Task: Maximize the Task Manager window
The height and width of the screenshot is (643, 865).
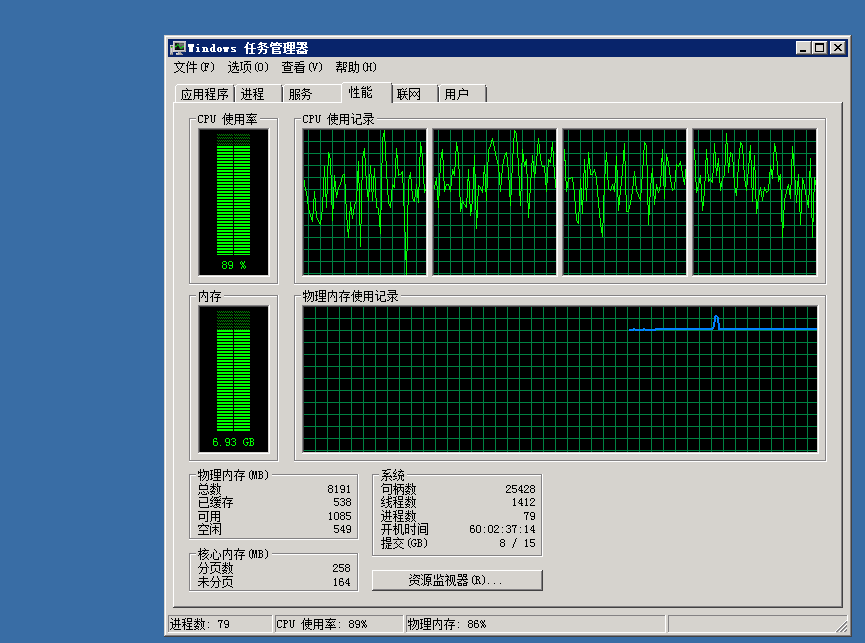Action: [820, 48]
